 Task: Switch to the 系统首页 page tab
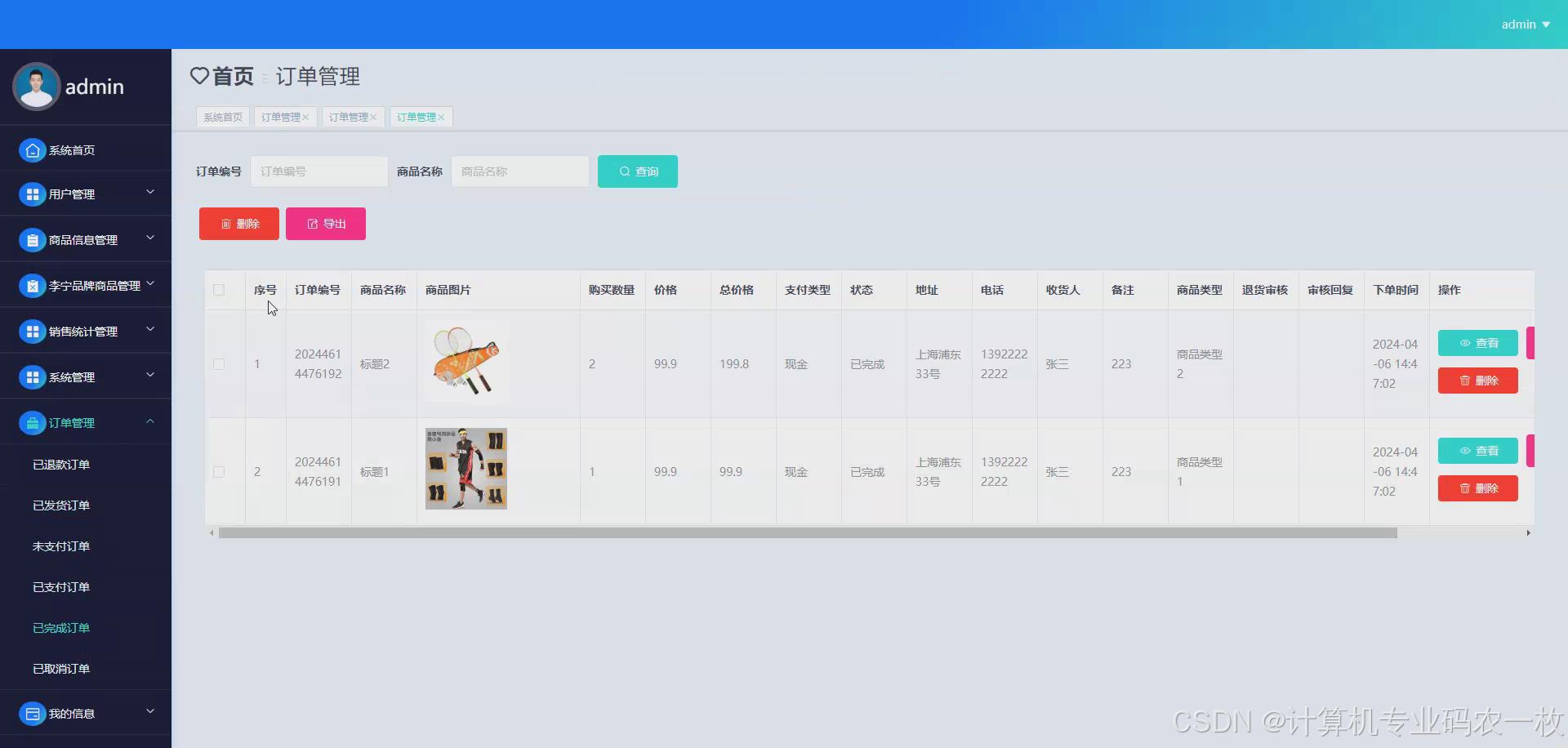[223, 118]
